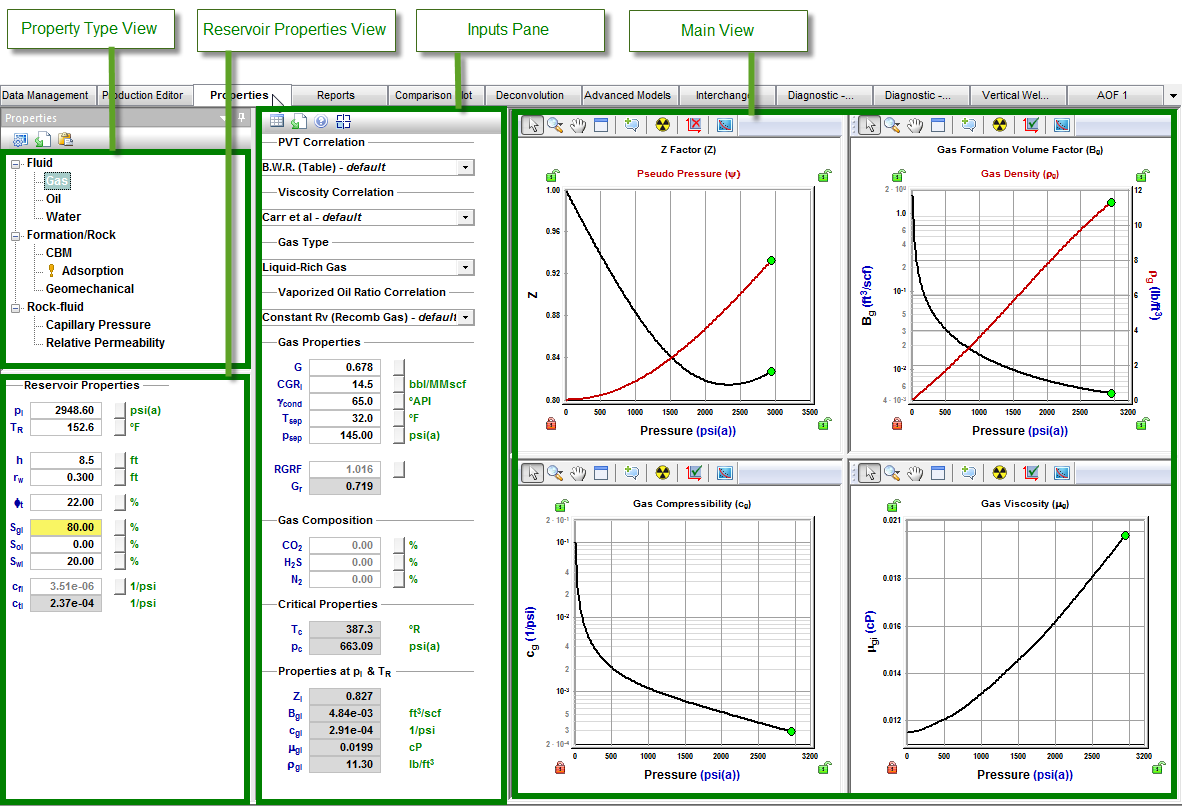Toggle red lock at Z Factor plot bottom-left
This screenshot has width=1182, height=806.
pyautogui.click(x=551, y=424)
